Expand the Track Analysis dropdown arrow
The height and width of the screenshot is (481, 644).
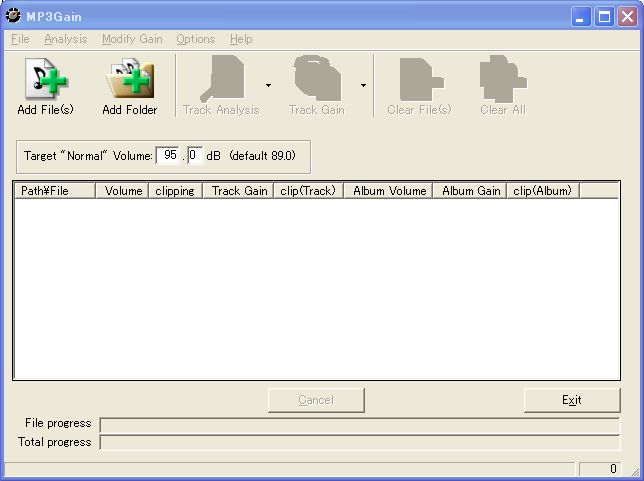[x=268, y=85]
